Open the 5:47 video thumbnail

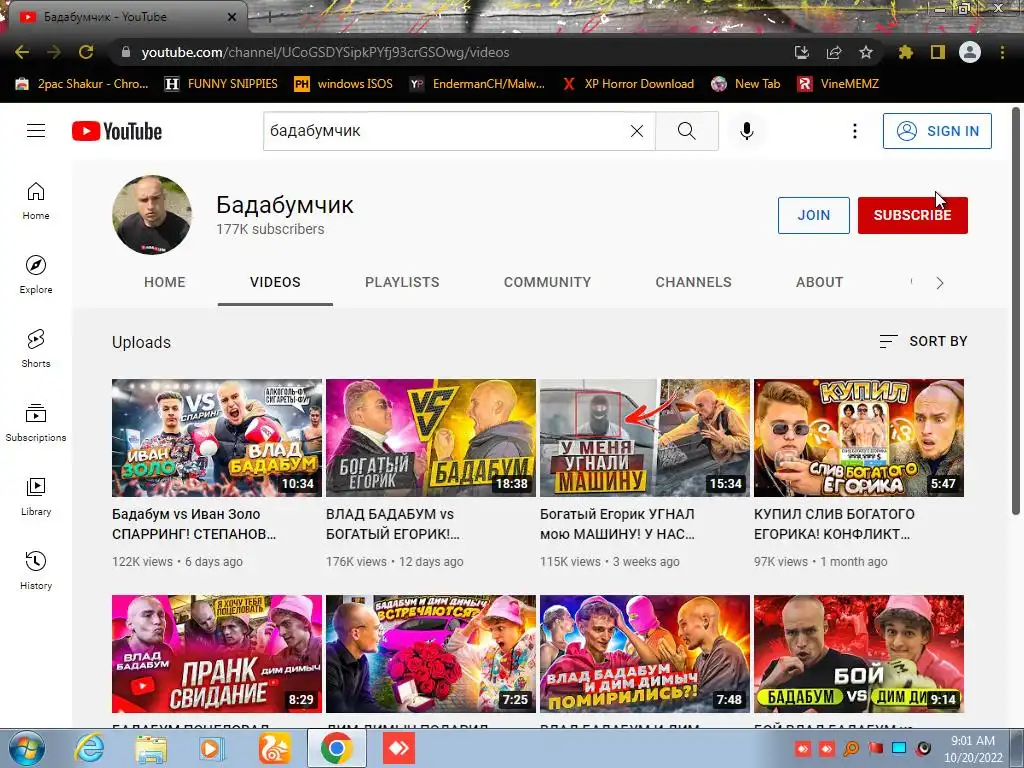(x=859, y=438)
